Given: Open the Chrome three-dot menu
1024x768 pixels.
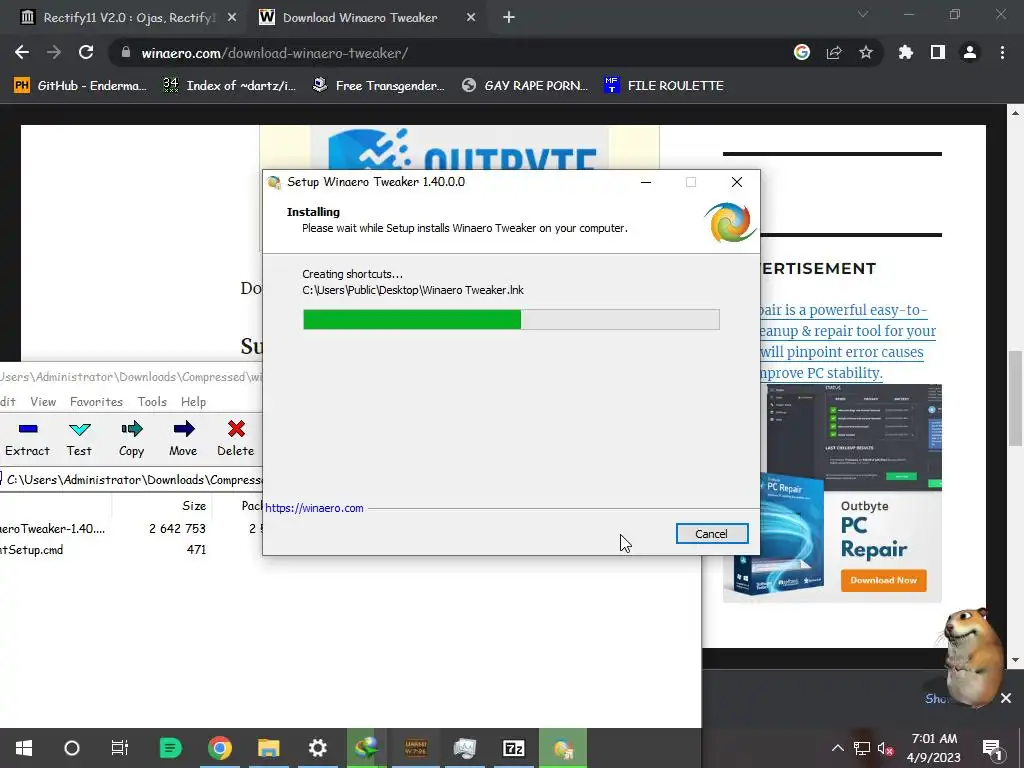Looking at the screenshot, I should click(1002, 52).
